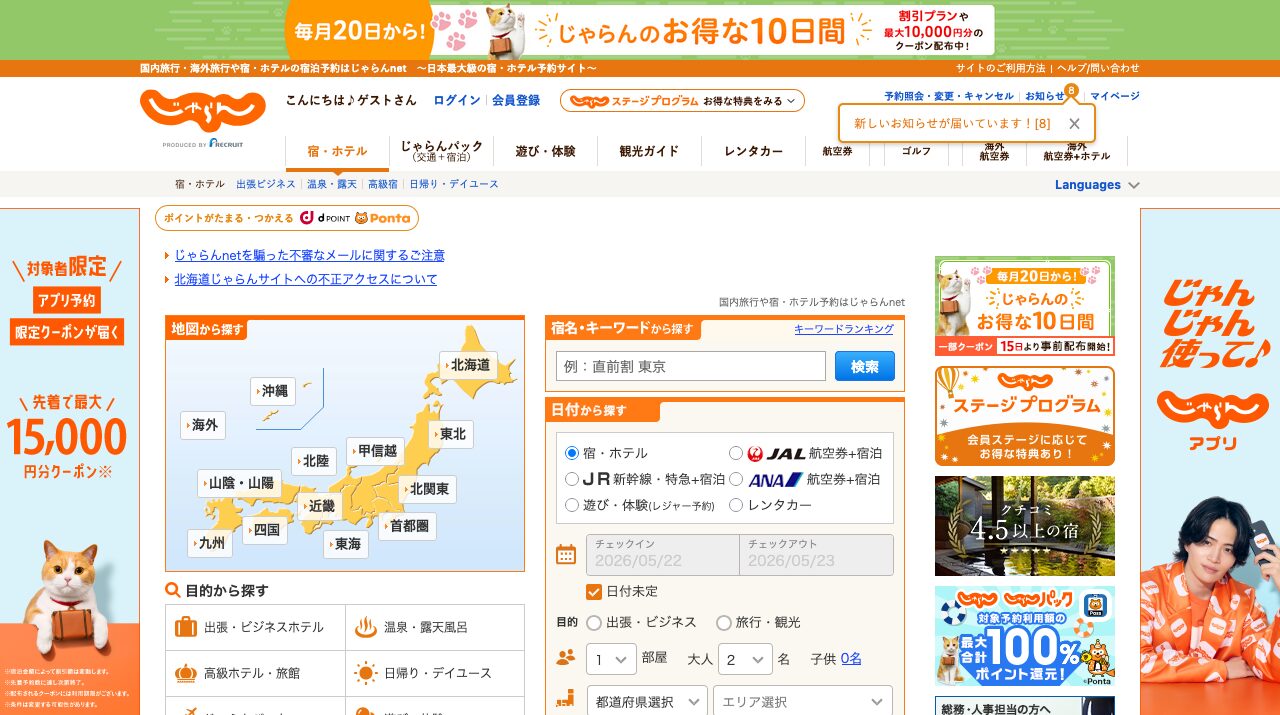Click the 会員登録 link
The height and width of the screenshot is (715, 1280).
(x=516, y=101)
